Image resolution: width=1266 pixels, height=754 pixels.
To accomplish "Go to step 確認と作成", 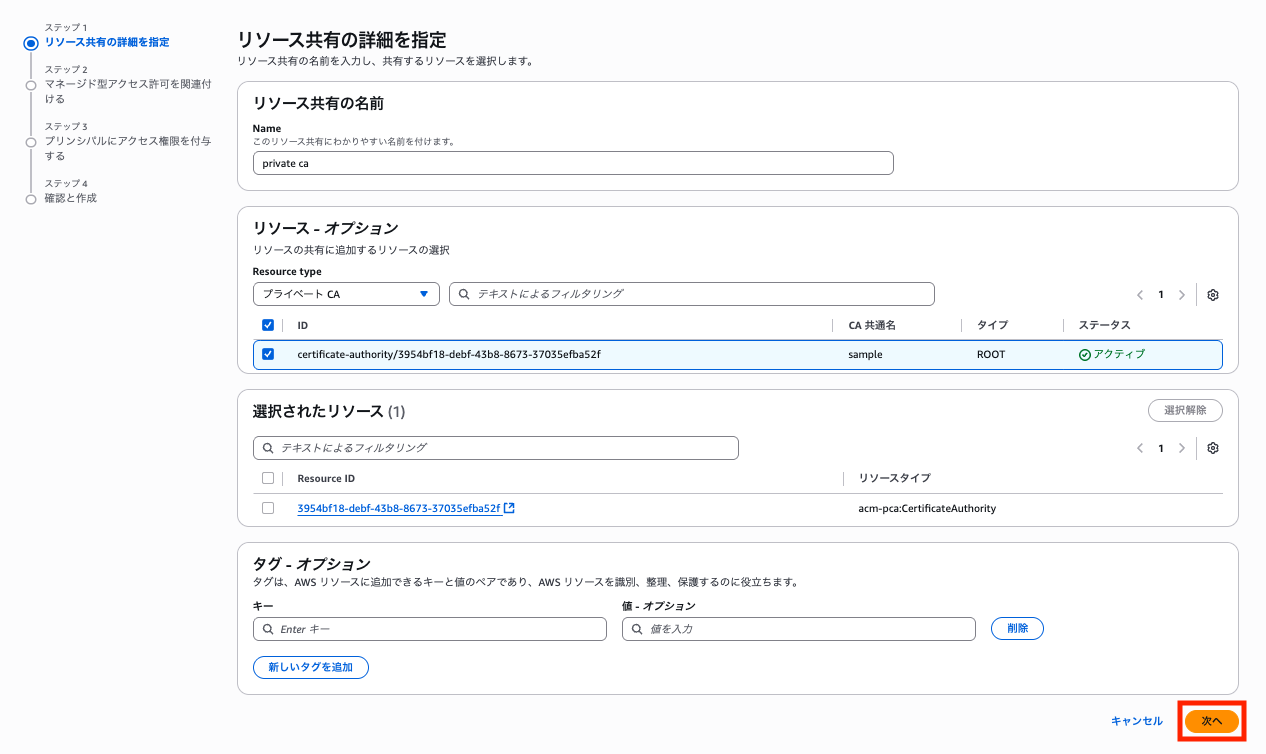I will [x=71, y=198].
